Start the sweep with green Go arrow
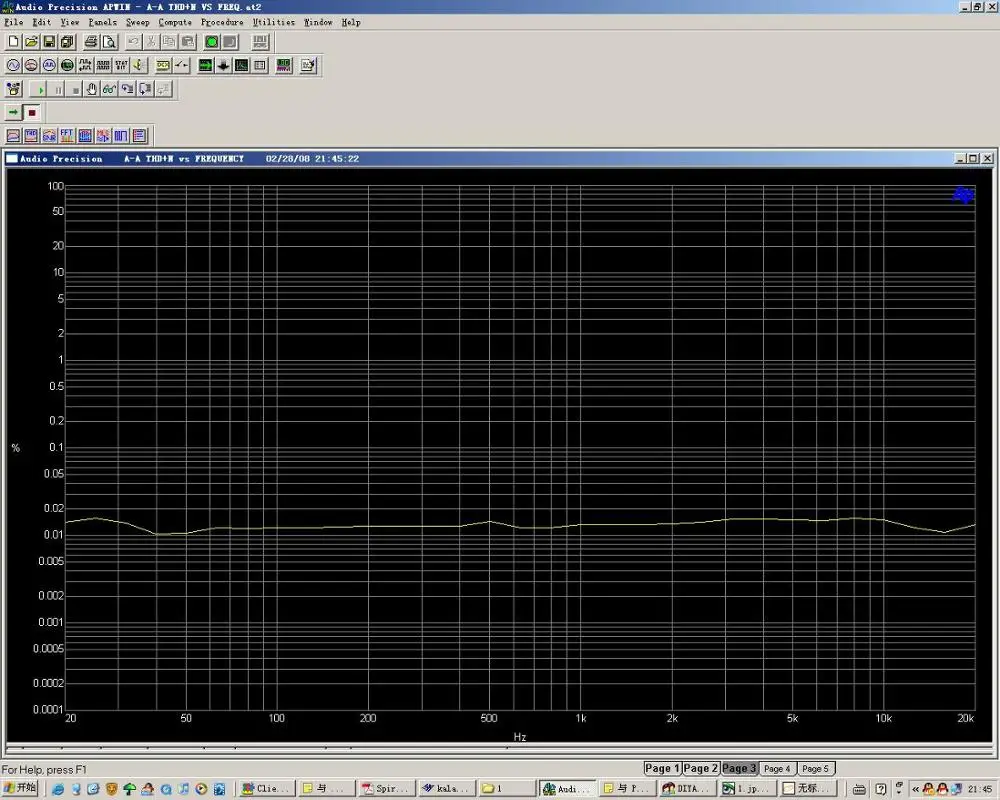The width and height of the screenshot is (1000, 800). click(x=13, y=112)
